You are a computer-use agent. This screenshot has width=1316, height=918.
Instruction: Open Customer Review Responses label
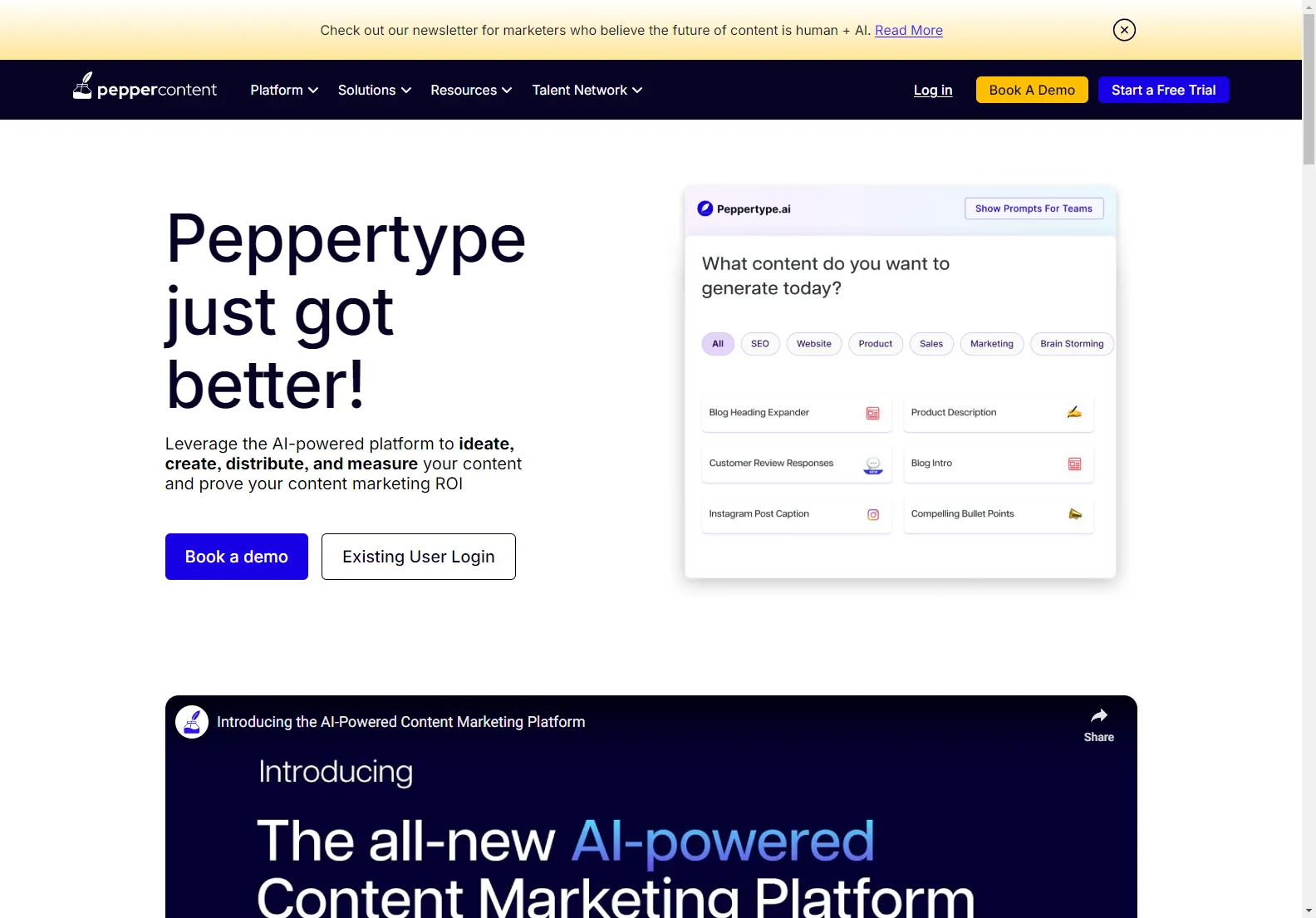click(771, 464)
